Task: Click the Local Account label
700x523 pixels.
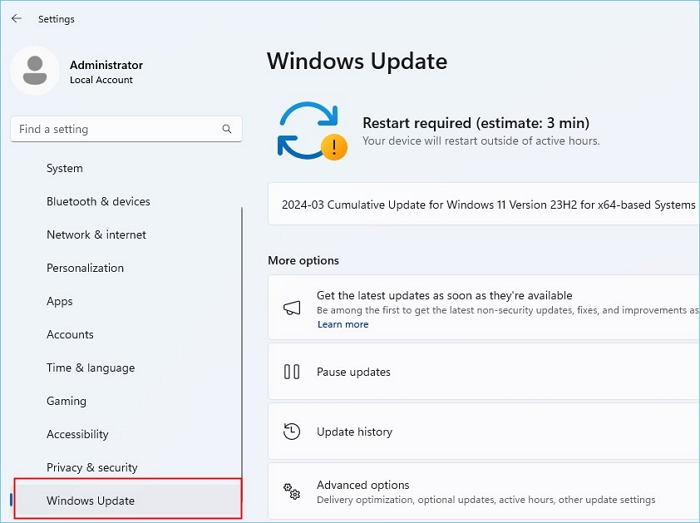Action: pos(101,80)
